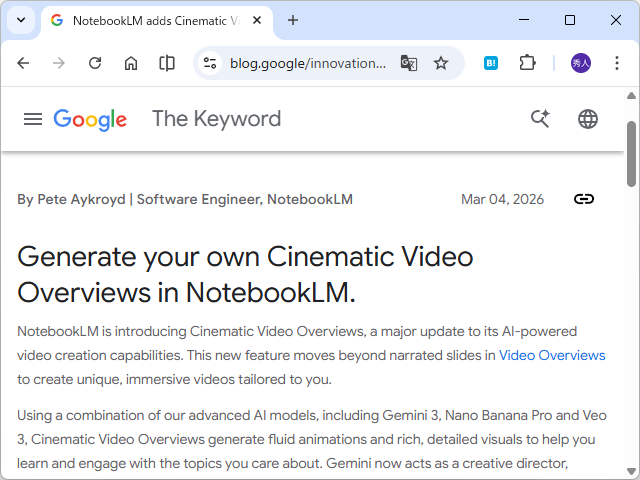Click the globe language selector icon
This screenshot has height=480, width=640.
[x=588, y=119]
